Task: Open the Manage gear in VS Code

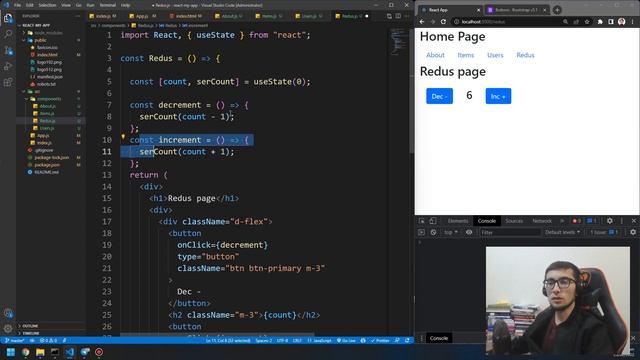Action: [8, 328]
